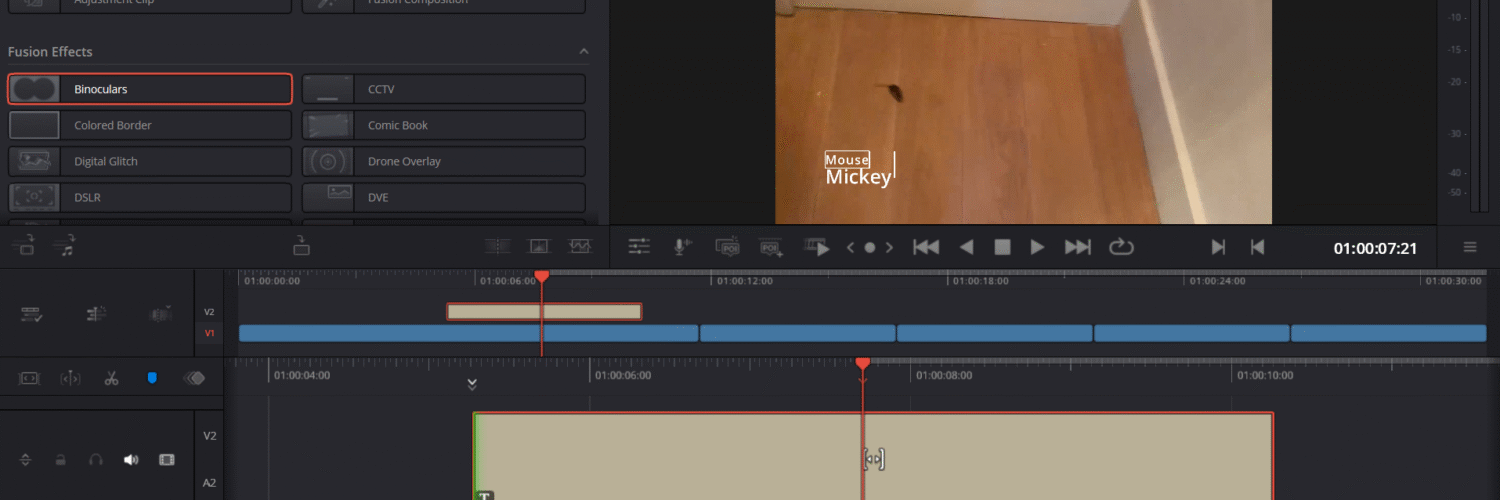This screenshot has width=1500, height=500.
Task: Select the tan title clip in upper timeline
Action: click(544, 312)
